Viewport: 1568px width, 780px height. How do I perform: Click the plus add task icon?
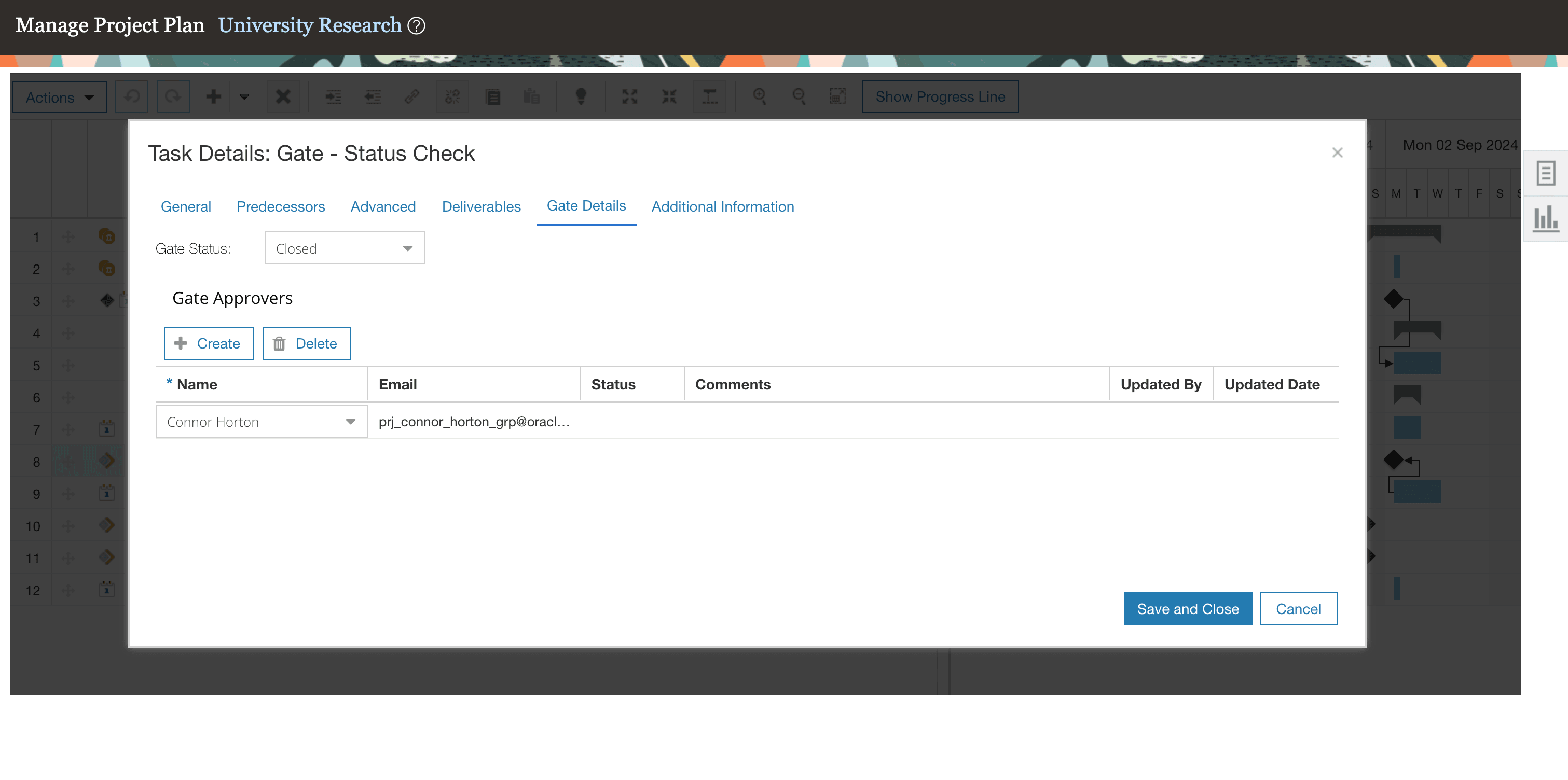point(213,97)
